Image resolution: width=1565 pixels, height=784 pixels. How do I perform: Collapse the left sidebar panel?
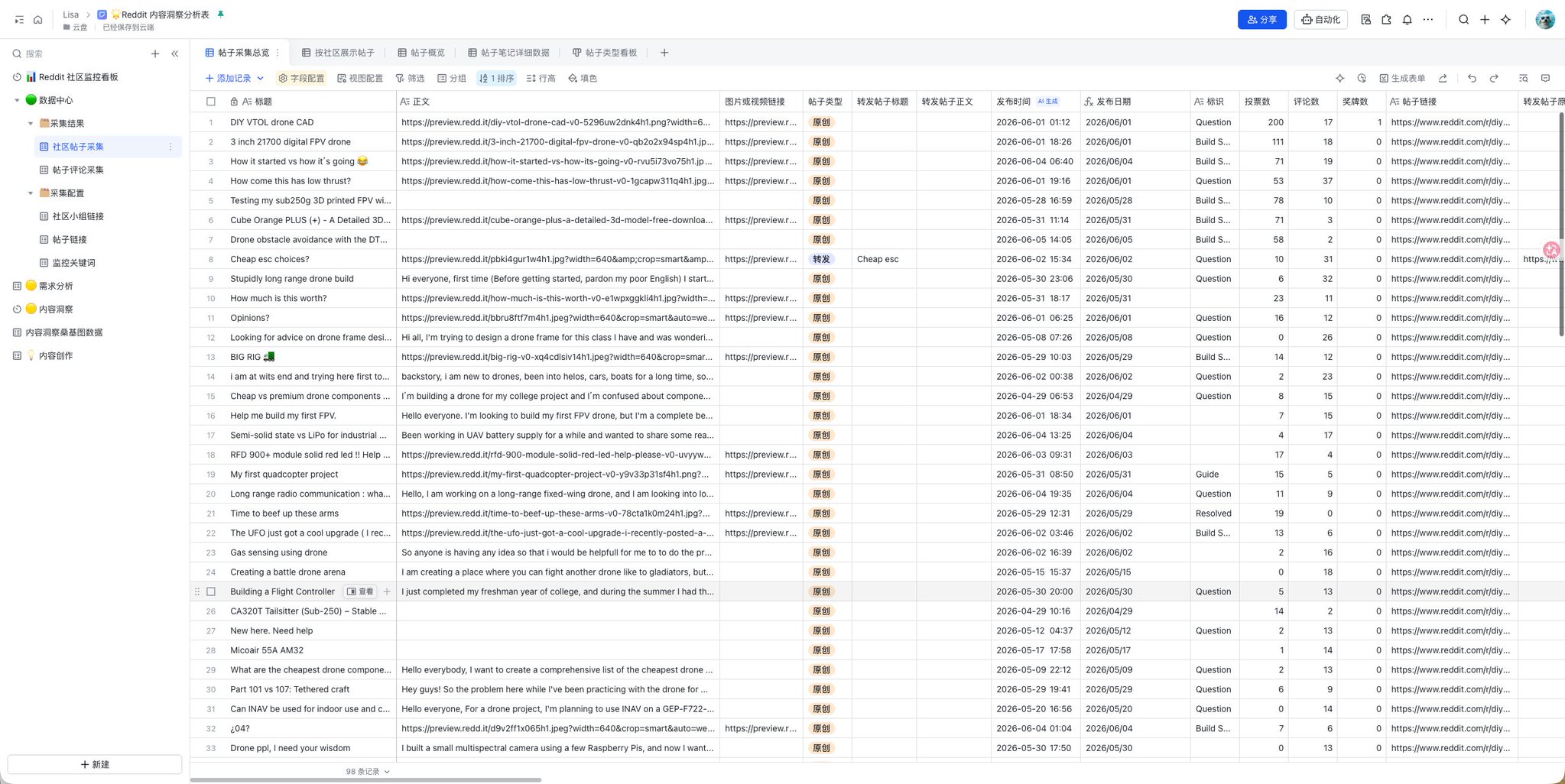pos(175,53)
